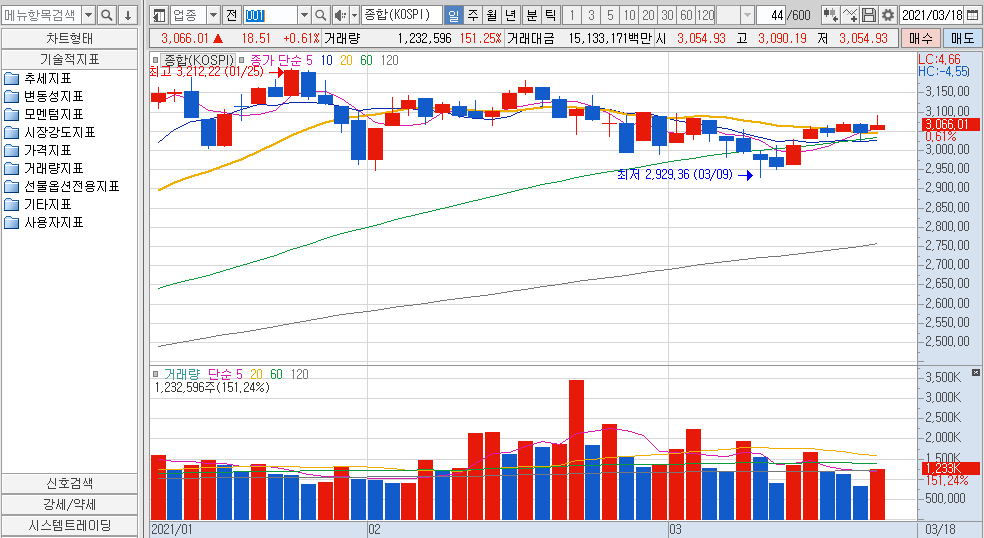Open chart settings gear icon
Image resolution: width=984 pixels, height=538 pixels.
888,15
